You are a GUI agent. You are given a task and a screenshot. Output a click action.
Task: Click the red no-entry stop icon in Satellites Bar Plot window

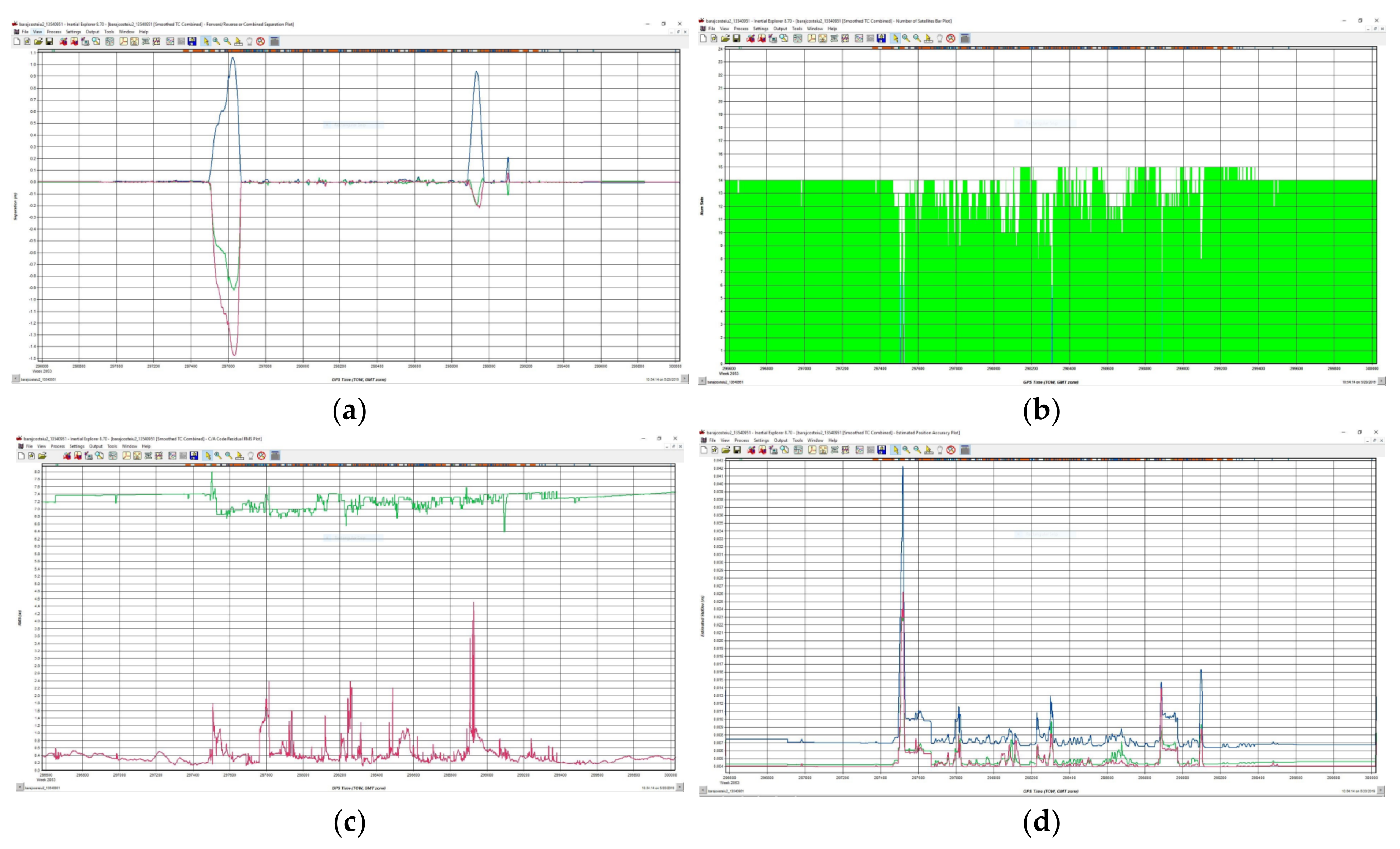click(950, 39)
